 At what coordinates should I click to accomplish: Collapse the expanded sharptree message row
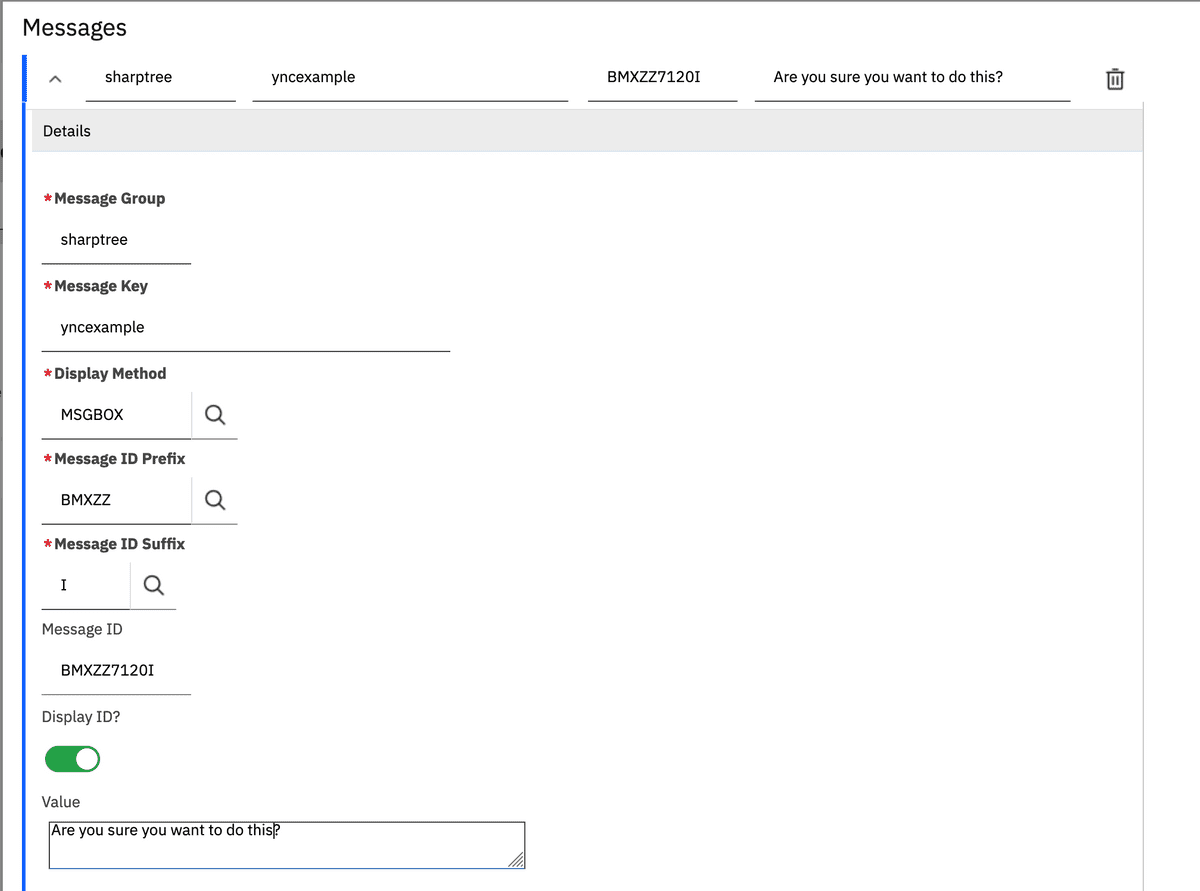tap(57, 78)
